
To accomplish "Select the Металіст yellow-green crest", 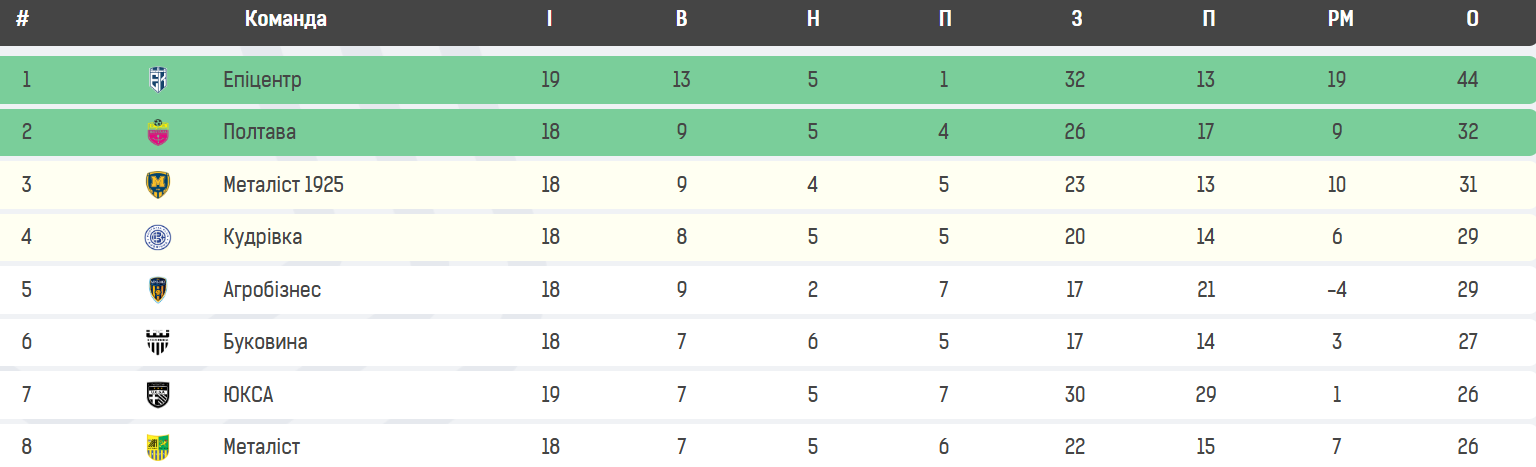I will [x=158, y=447].
